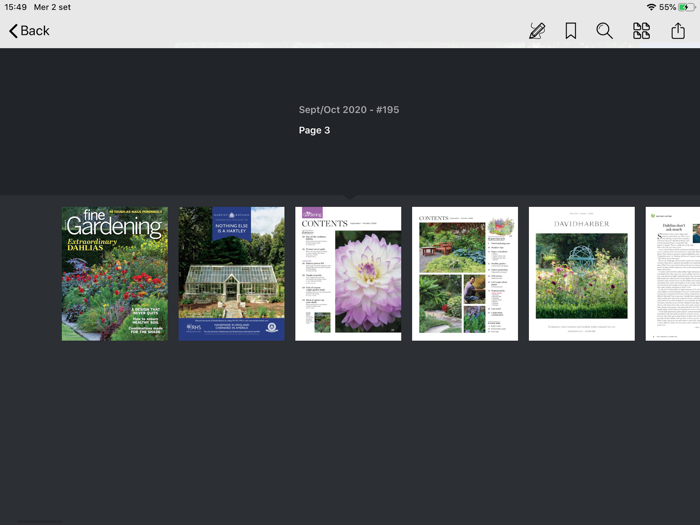Viewport: 700px width, 525px height.
Task: Check the battery indicator in status bar
Action: click(687, 7)
